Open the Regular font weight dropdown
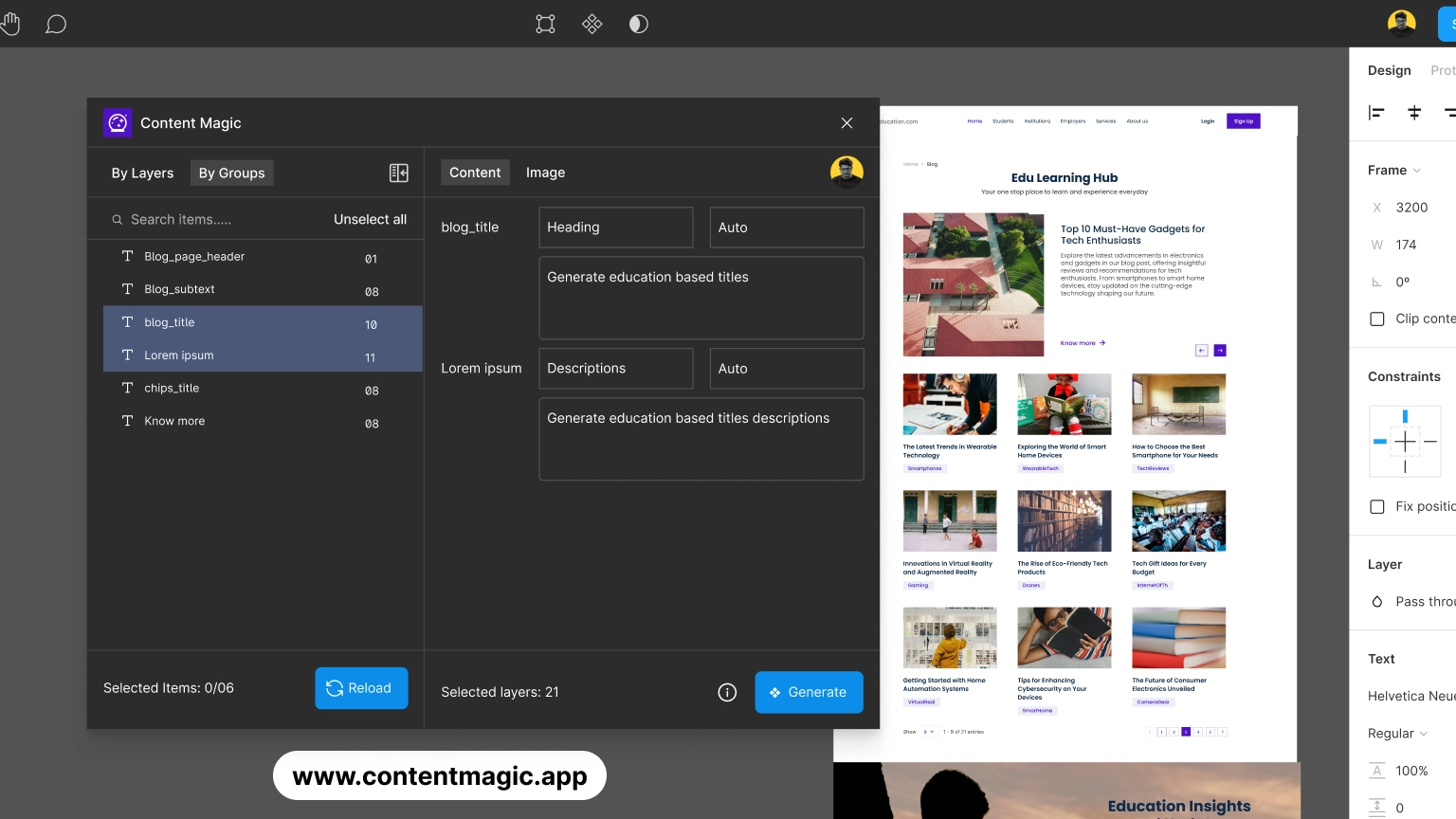1456x819 pixels. click(x=1398, y=734)
